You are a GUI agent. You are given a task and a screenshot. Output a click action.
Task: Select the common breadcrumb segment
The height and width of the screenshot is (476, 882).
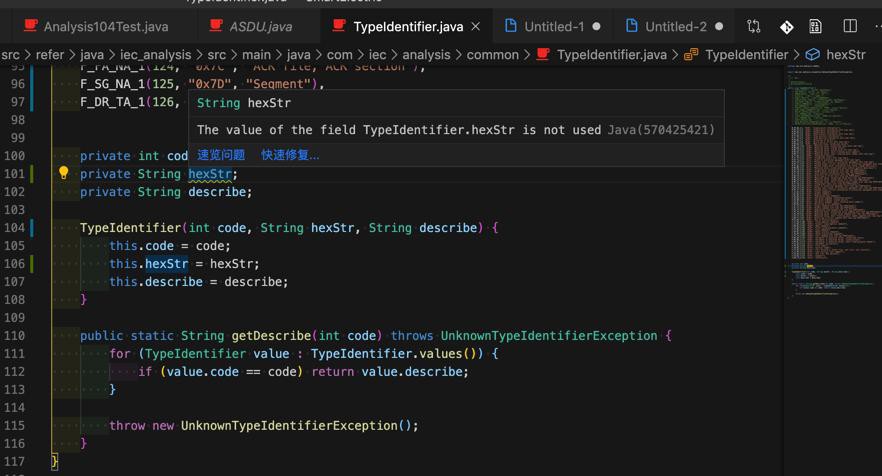click(x=492, y=55)
